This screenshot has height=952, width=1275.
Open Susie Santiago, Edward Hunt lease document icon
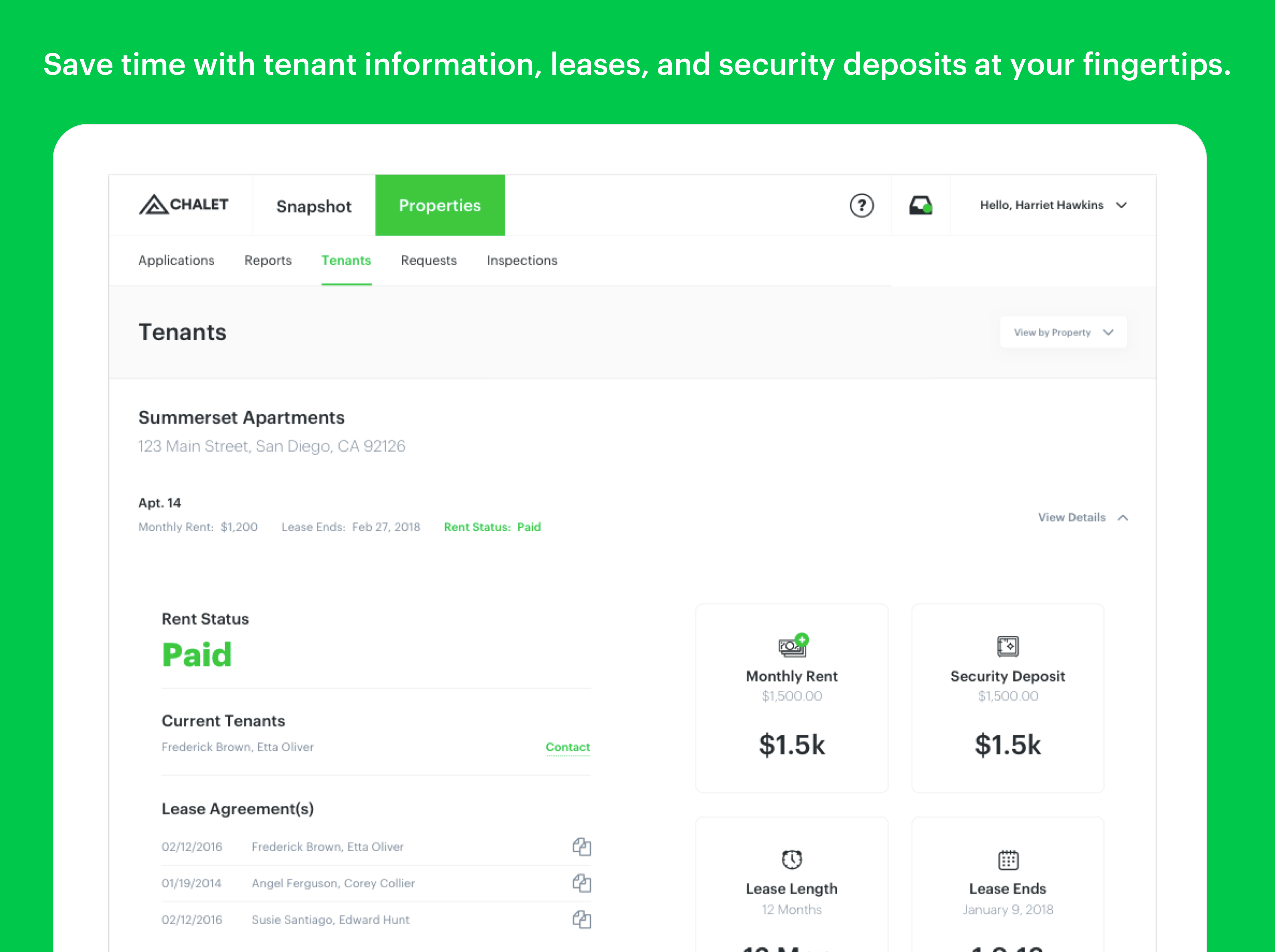pos(581,919)
